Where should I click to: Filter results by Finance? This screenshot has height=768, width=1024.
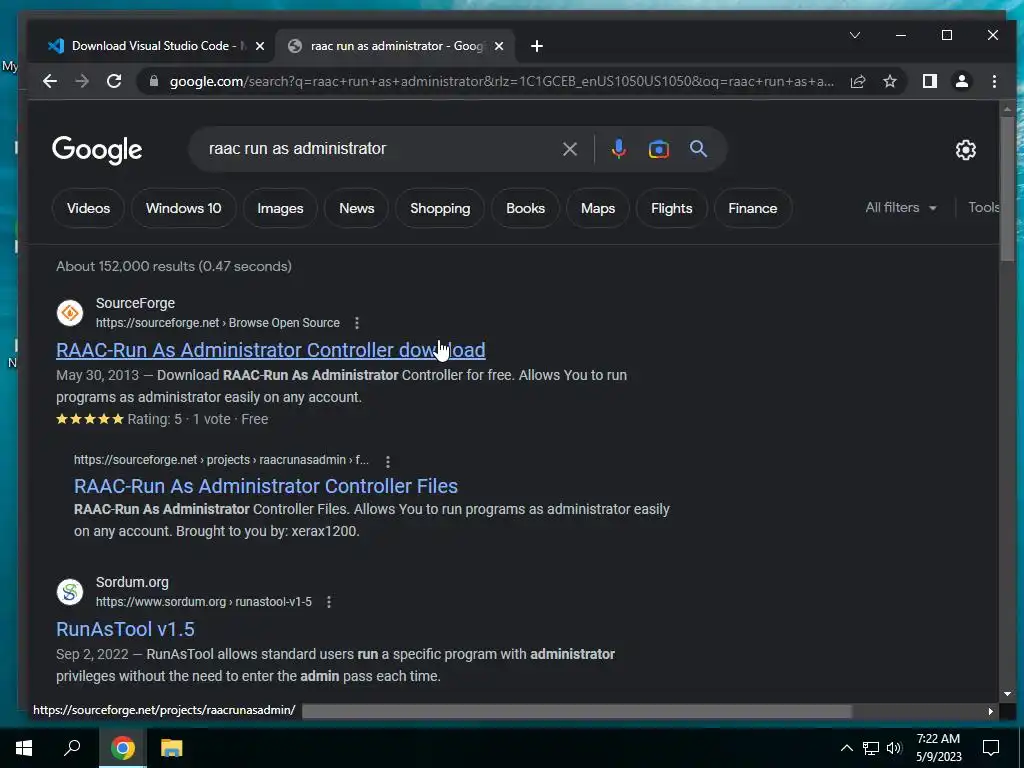click(x=753, y=208)
